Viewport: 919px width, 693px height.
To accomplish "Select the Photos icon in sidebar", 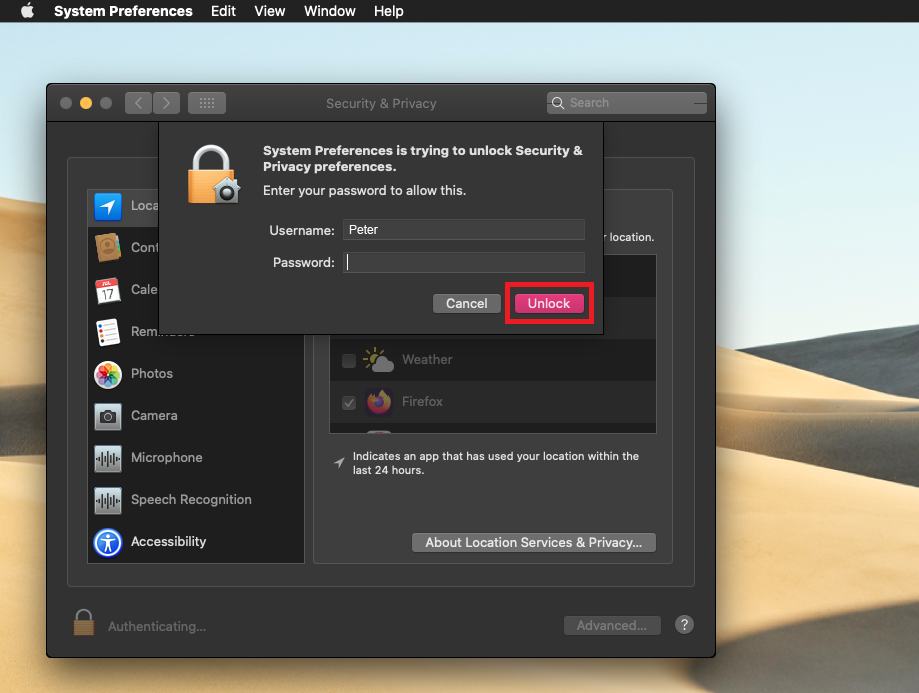I will click(108, 374).
